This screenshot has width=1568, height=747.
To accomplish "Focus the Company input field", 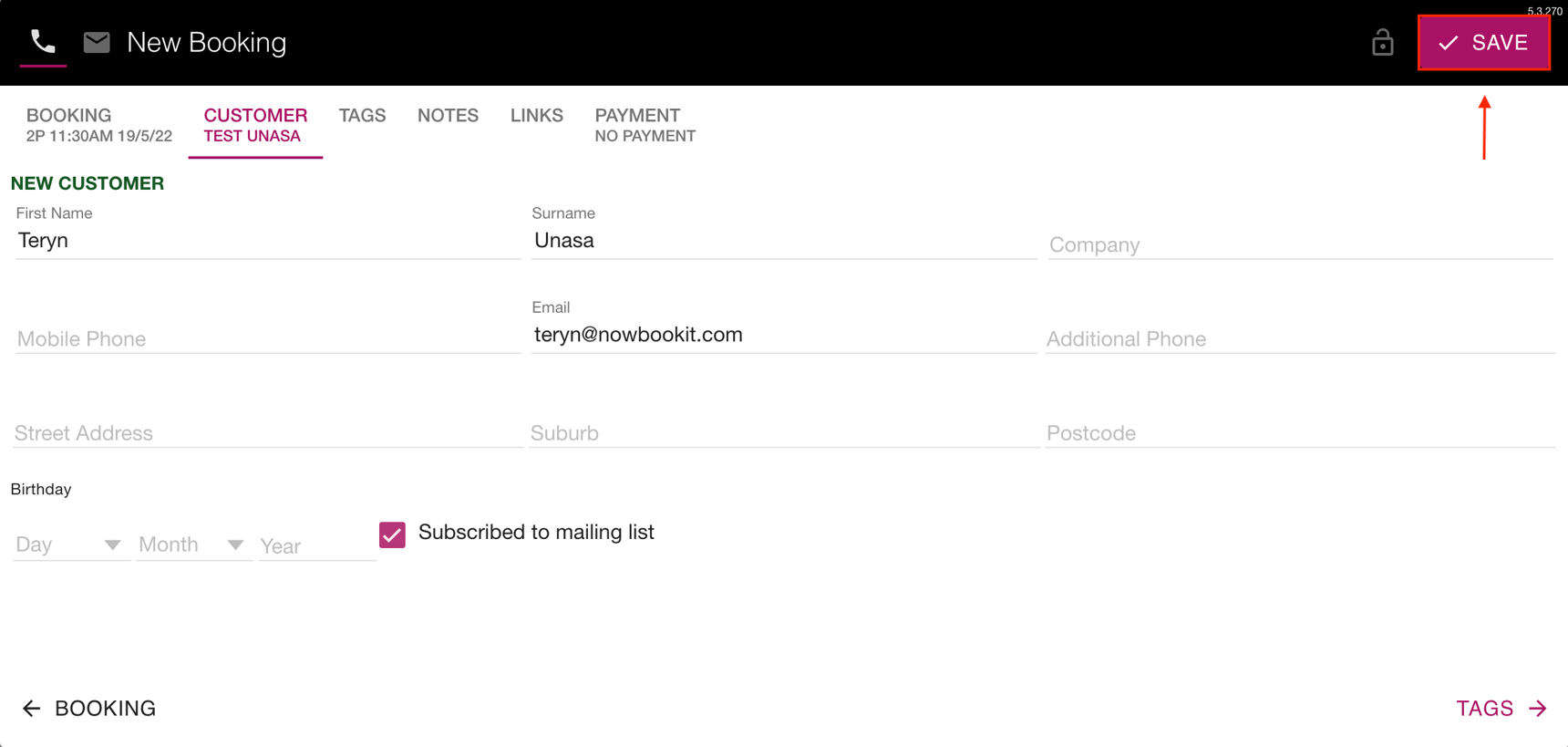I will point(1299,244).
